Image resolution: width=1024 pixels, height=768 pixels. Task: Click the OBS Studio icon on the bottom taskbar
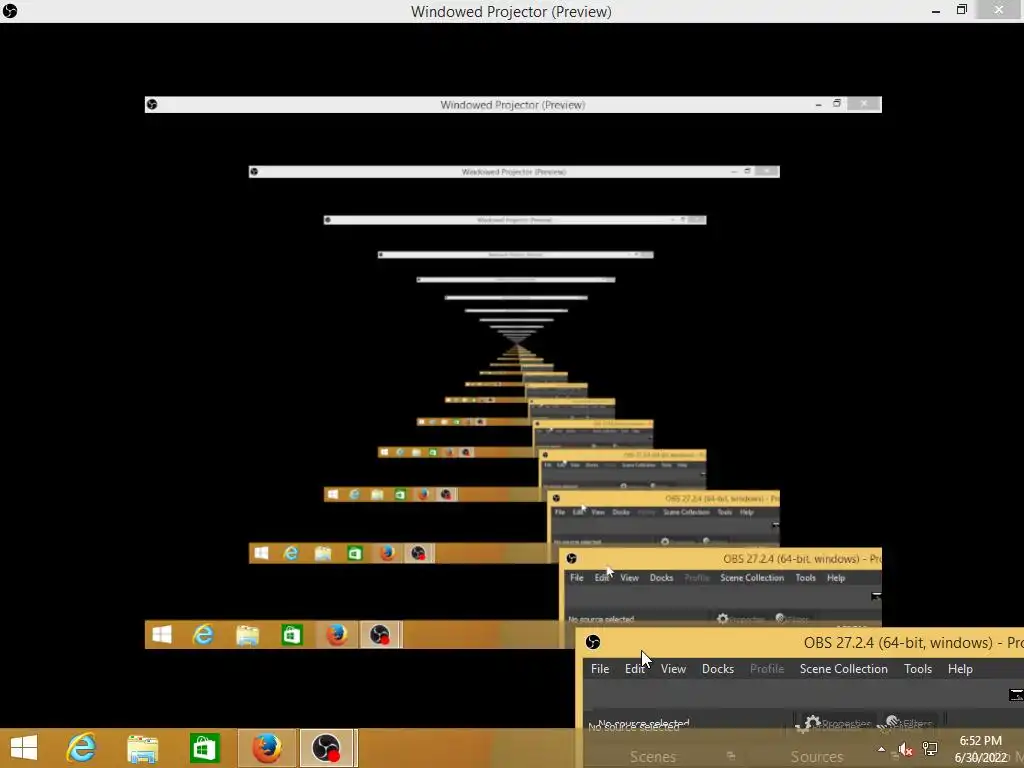pyautogui.click(x=327, y=748)
